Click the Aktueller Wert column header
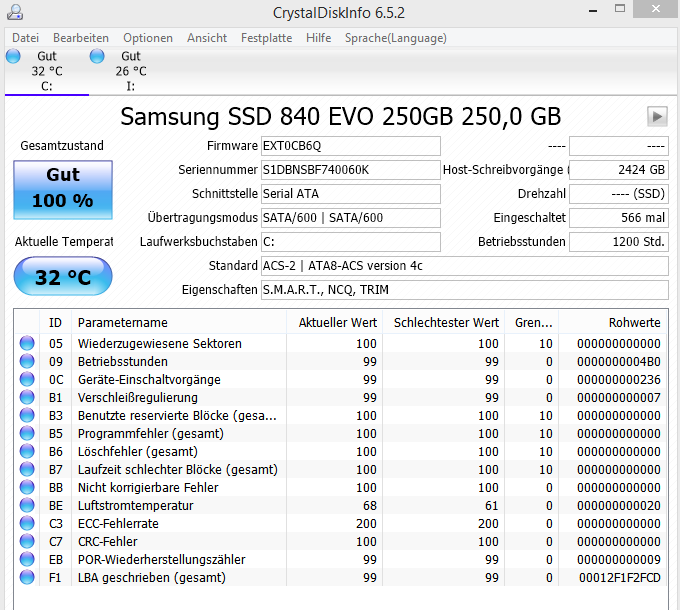This screenshot has height=610, width=680. point(334,323)
